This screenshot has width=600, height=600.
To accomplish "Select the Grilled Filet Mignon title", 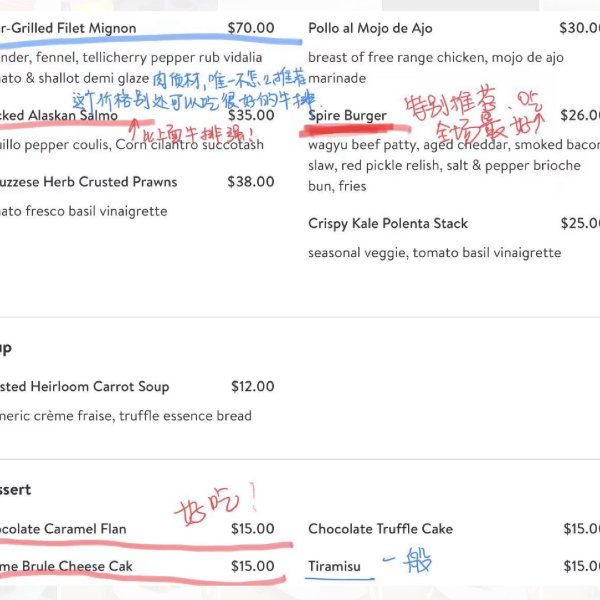I will (68, 28).
